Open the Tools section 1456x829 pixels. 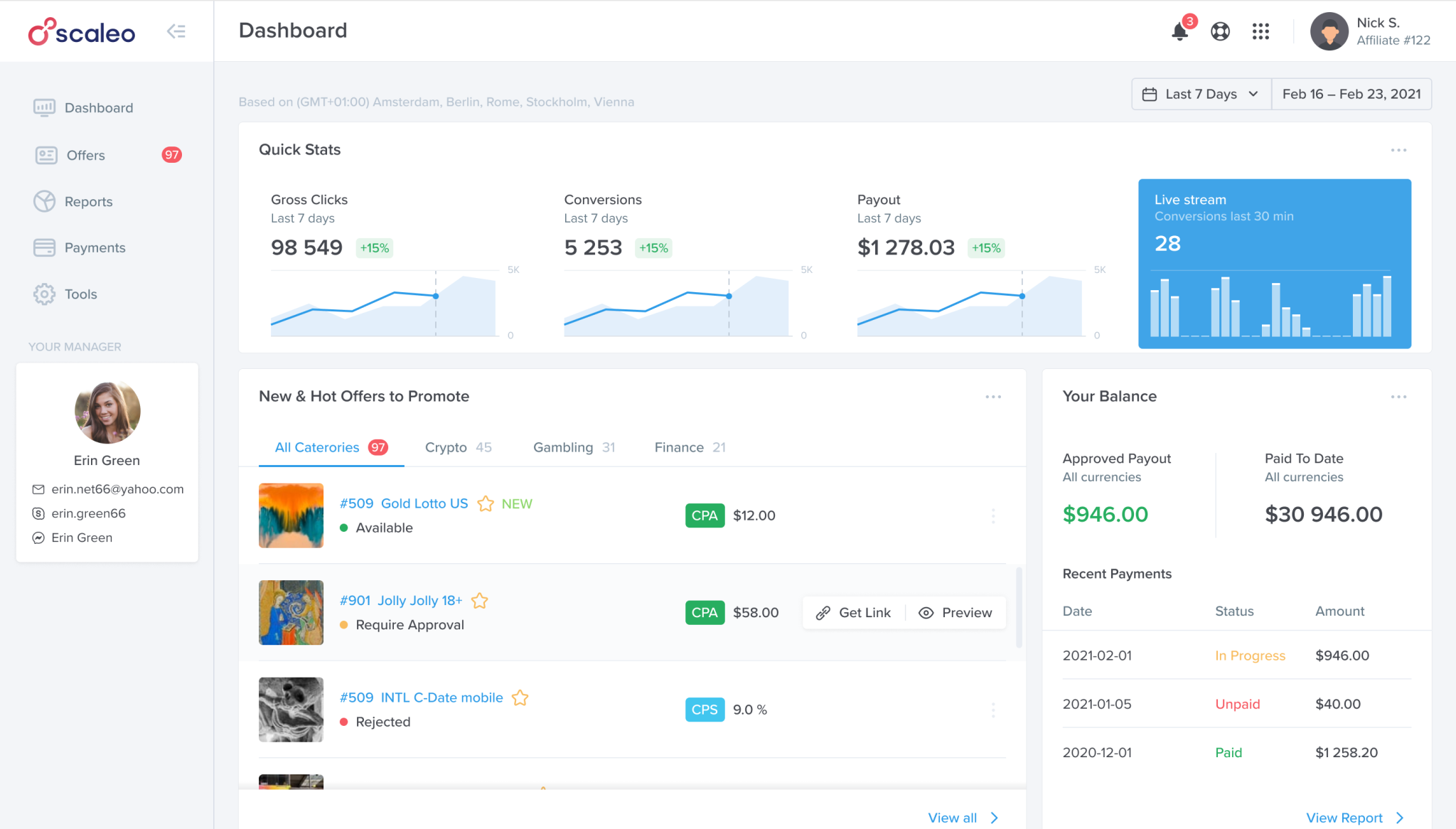pyautogui.click(x=80, y=294)
